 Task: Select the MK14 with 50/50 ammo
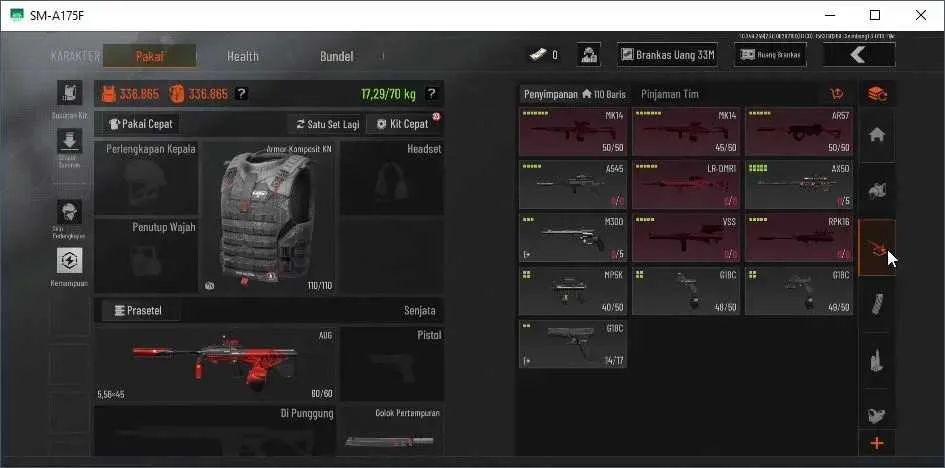click(x=573, y=132)
